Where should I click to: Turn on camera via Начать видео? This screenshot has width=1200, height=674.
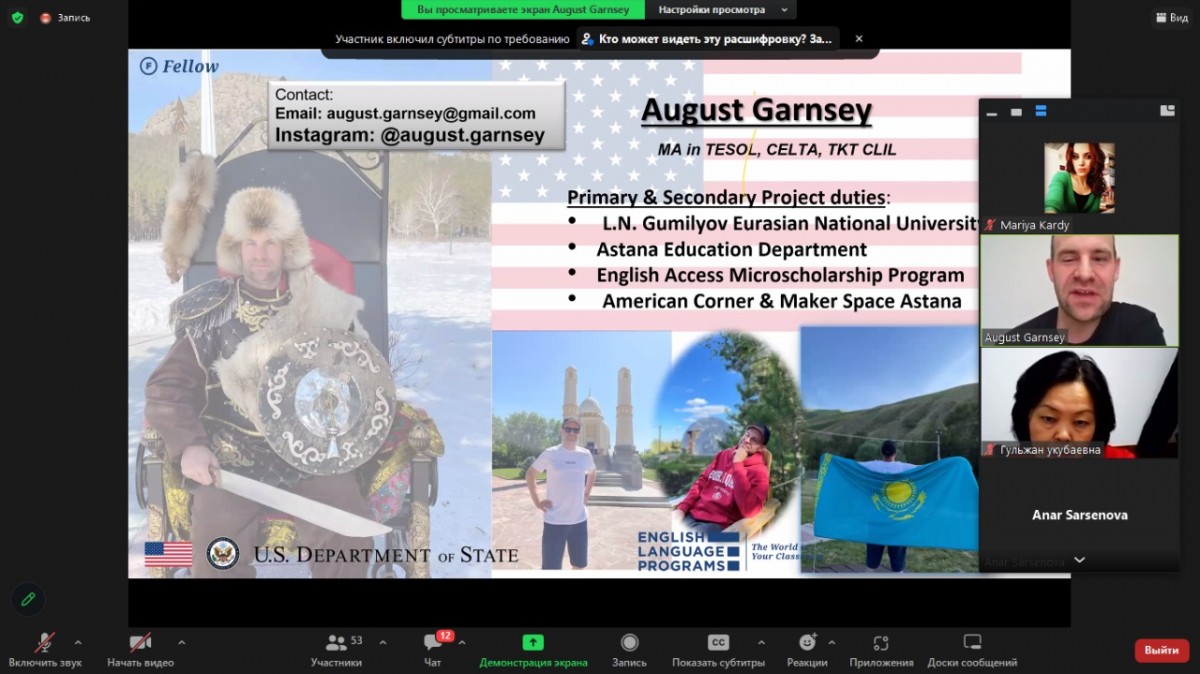(x=140, y=643)
